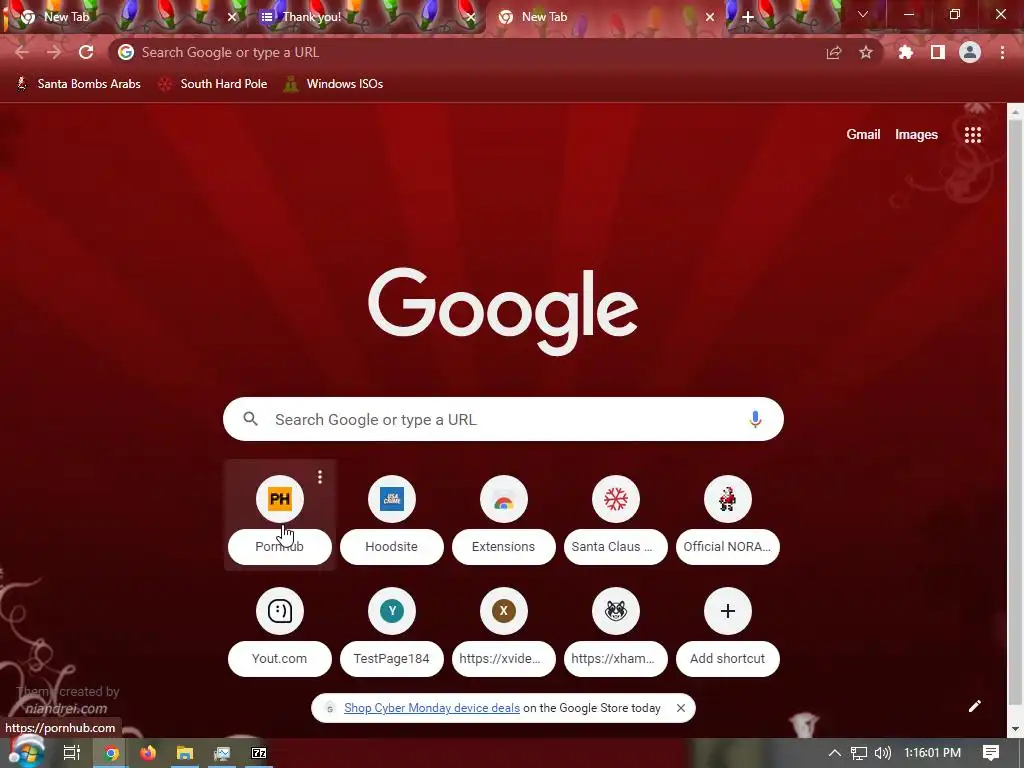Open 7-Zip from the taskbar

259,753
